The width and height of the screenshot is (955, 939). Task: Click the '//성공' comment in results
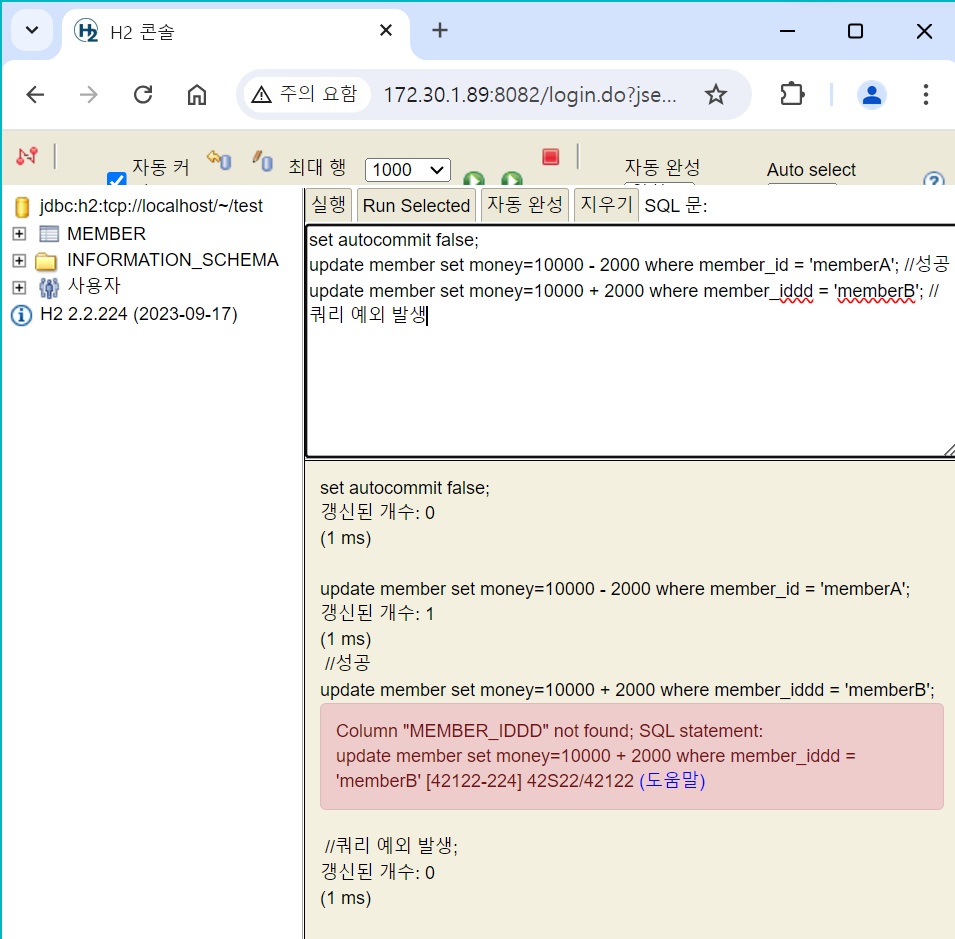pos(347,663)
